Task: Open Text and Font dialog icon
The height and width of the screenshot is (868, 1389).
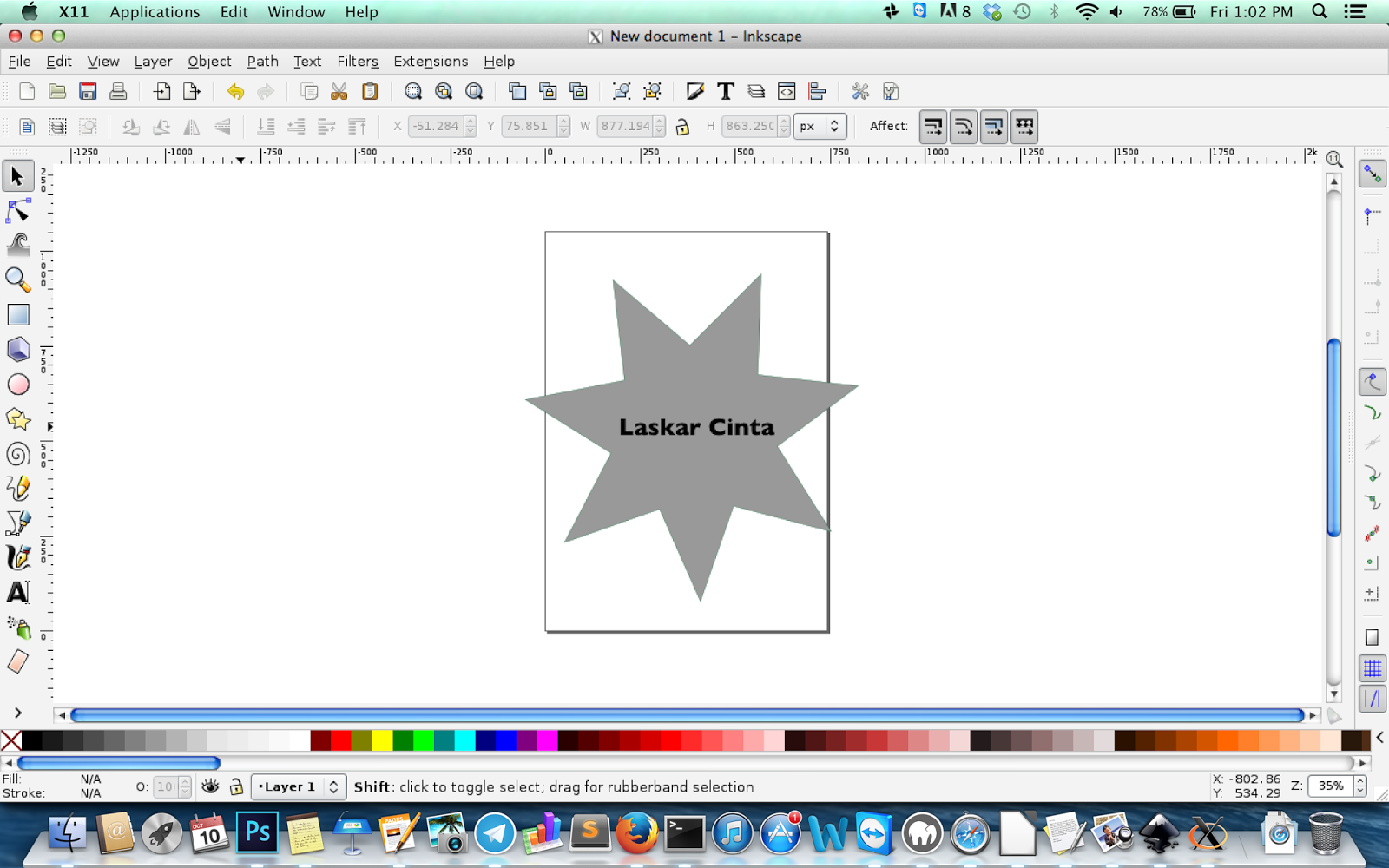Action: [x=726, y=91]
